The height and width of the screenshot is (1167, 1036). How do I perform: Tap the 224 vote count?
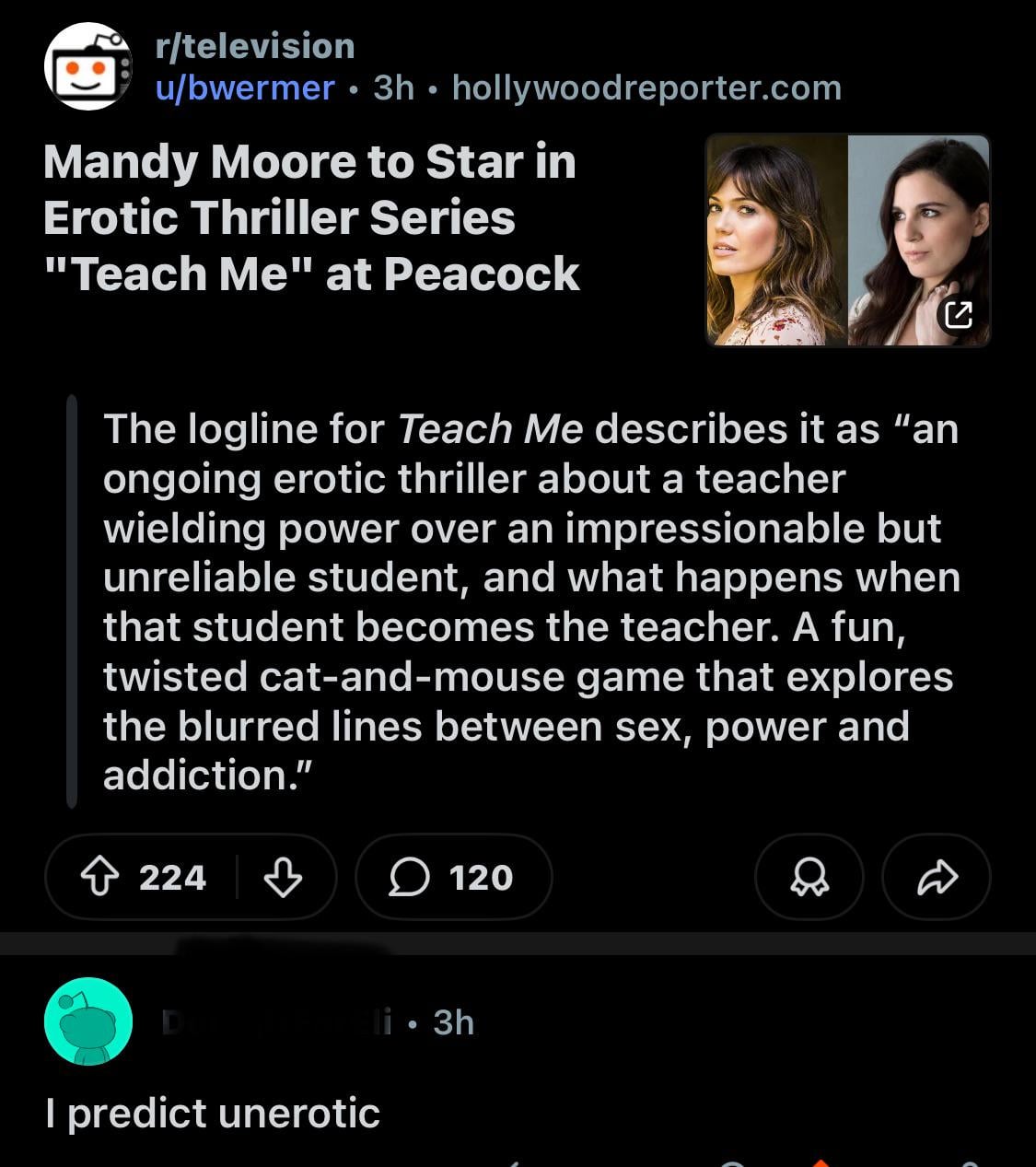(172, 878)
